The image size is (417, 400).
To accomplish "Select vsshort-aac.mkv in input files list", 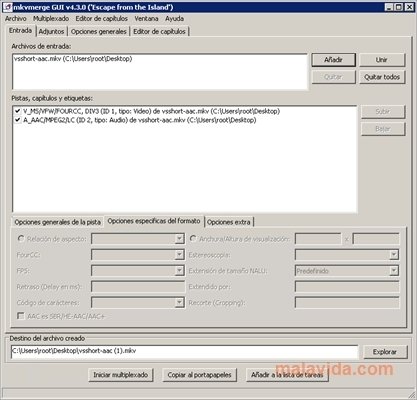I will tap(73, 59).
